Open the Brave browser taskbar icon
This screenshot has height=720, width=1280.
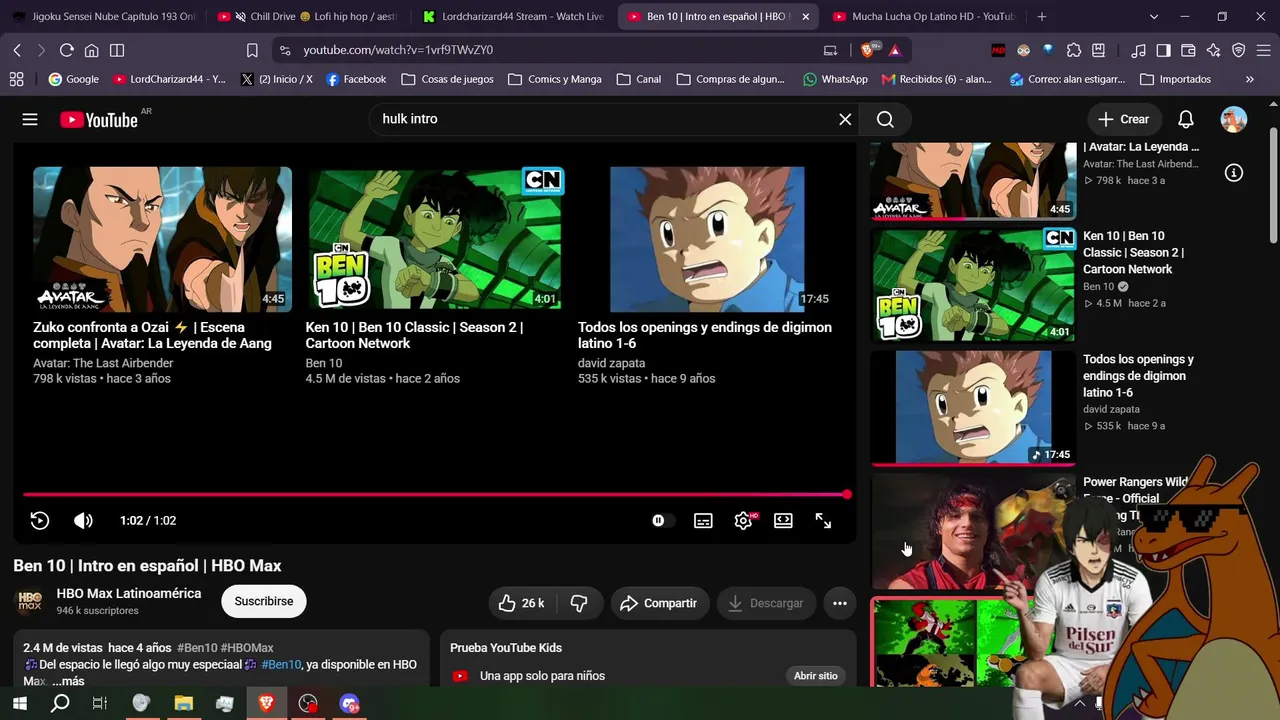(266, 704)
